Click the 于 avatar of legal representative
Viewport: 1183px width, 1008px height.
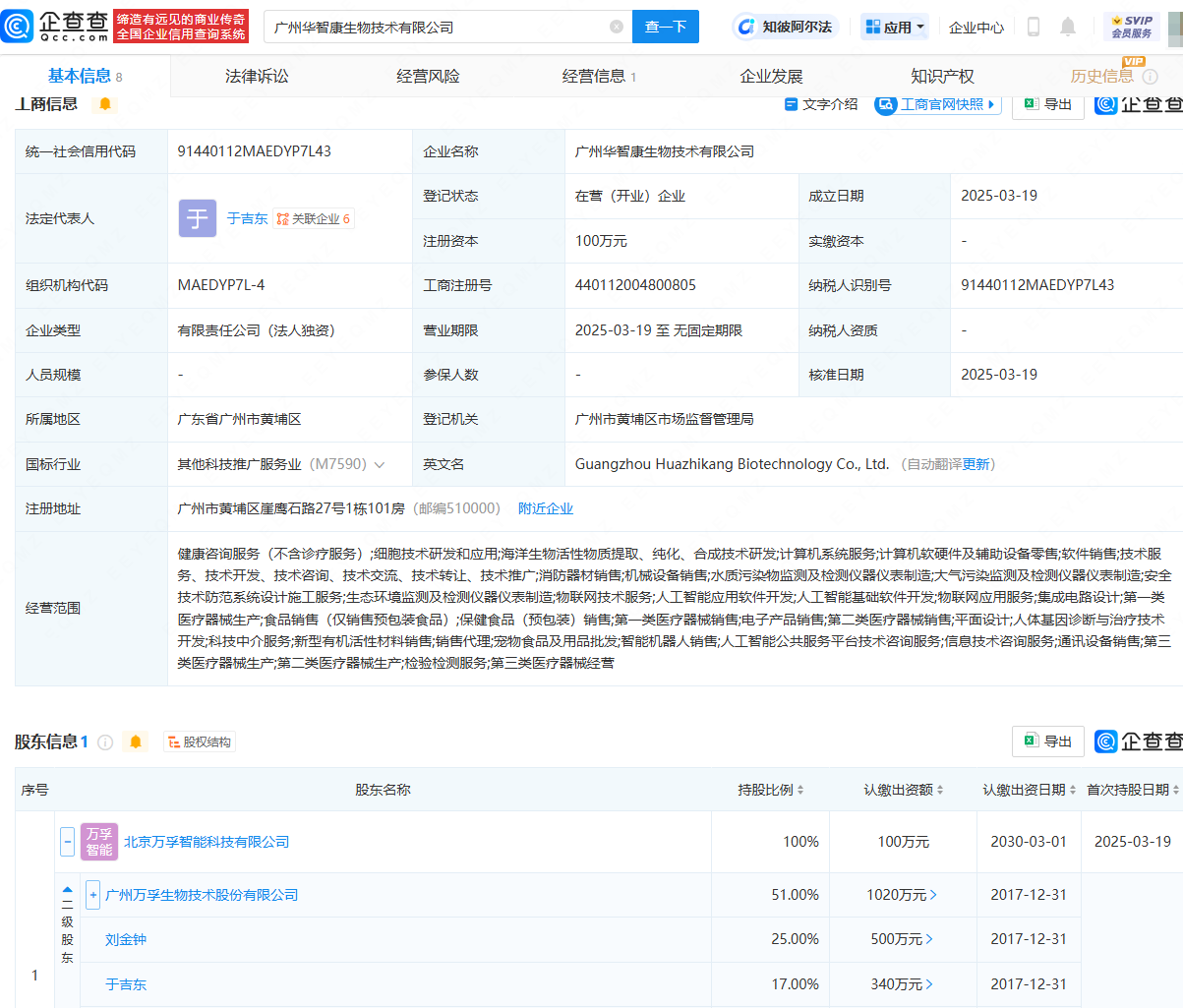[198, 218]
